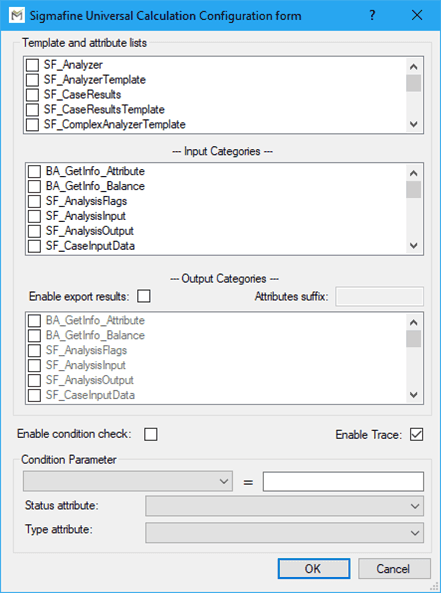Enable SF_AnalysisFlags in Input Categories
Image resolution: width=441 pixels, height=593 pixels.
pos(34,201)
